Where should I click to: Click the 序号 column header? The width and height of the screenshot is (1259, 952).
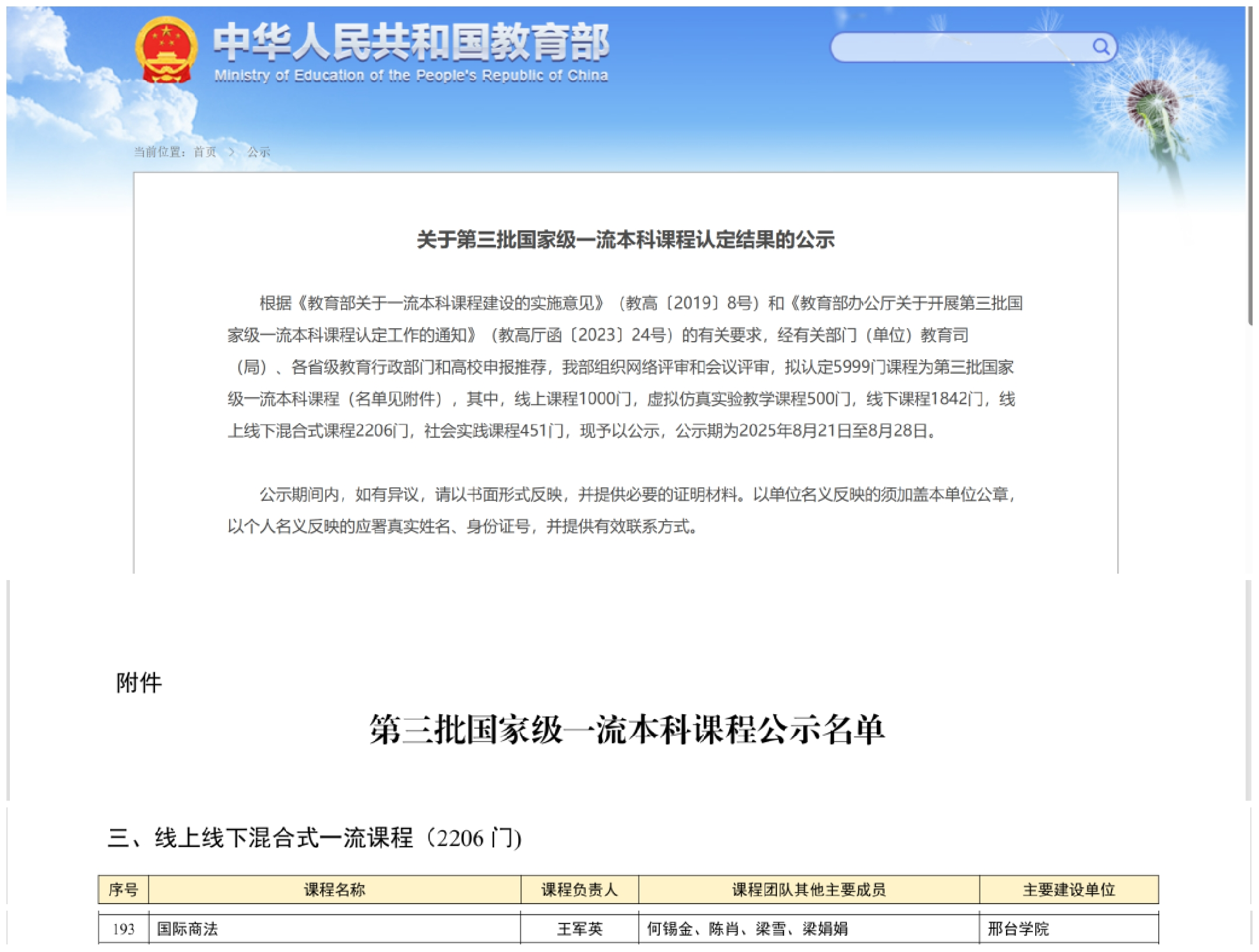point(124,890)
